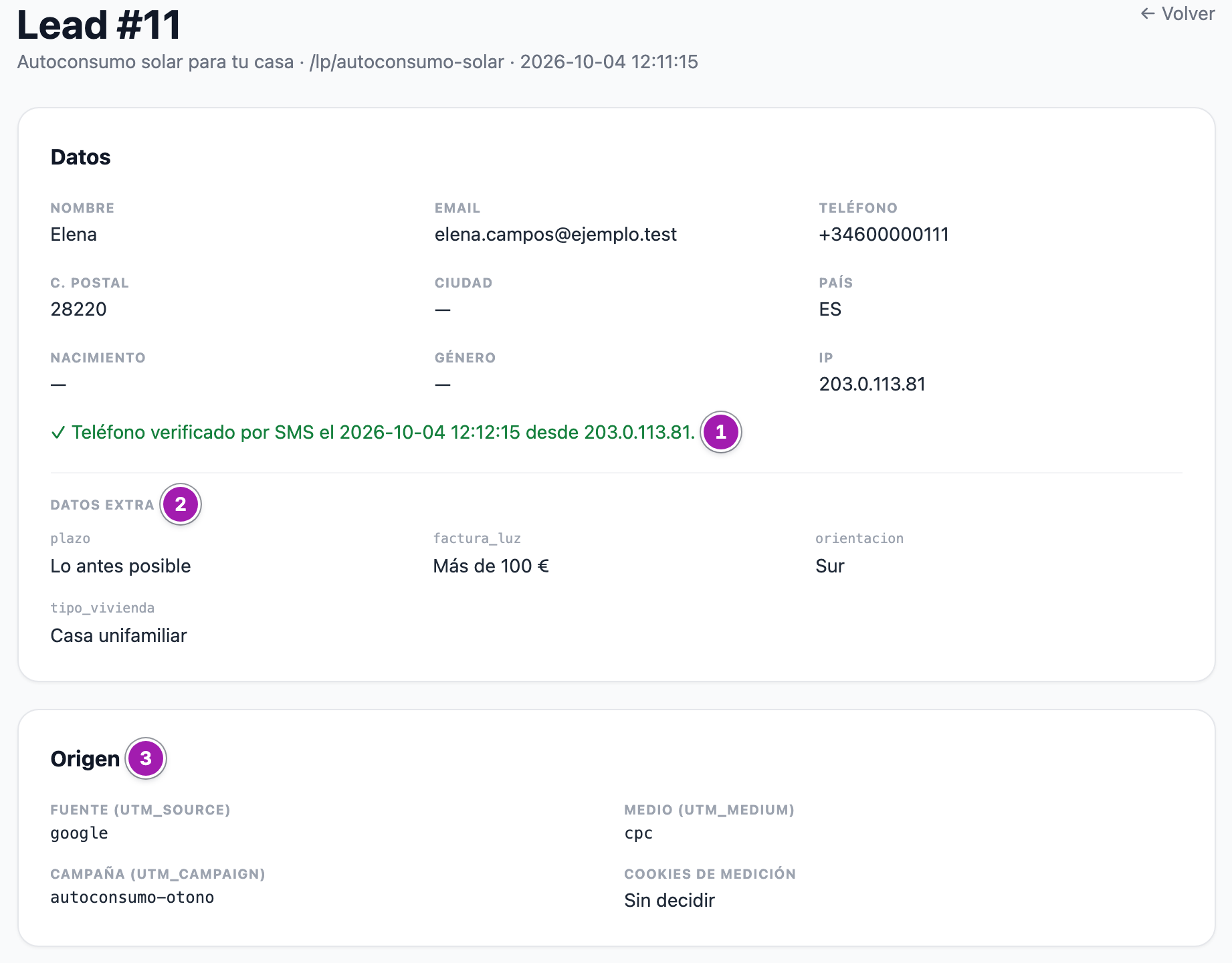Click the plazo value Lo antes posible
Image resolution: width=1232 pixels, height=963 pixels.
(x=120, y=566)
